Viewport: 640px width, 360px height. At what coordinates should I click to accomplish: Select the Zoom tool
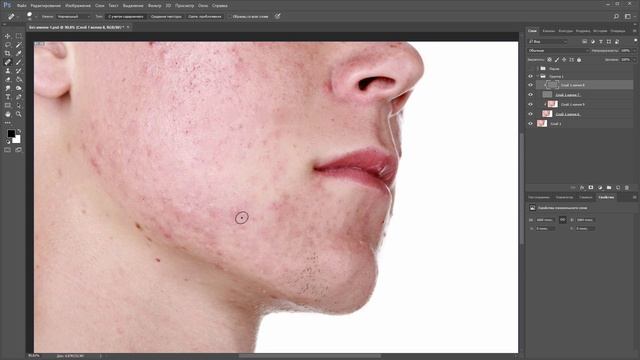[18, 114]
